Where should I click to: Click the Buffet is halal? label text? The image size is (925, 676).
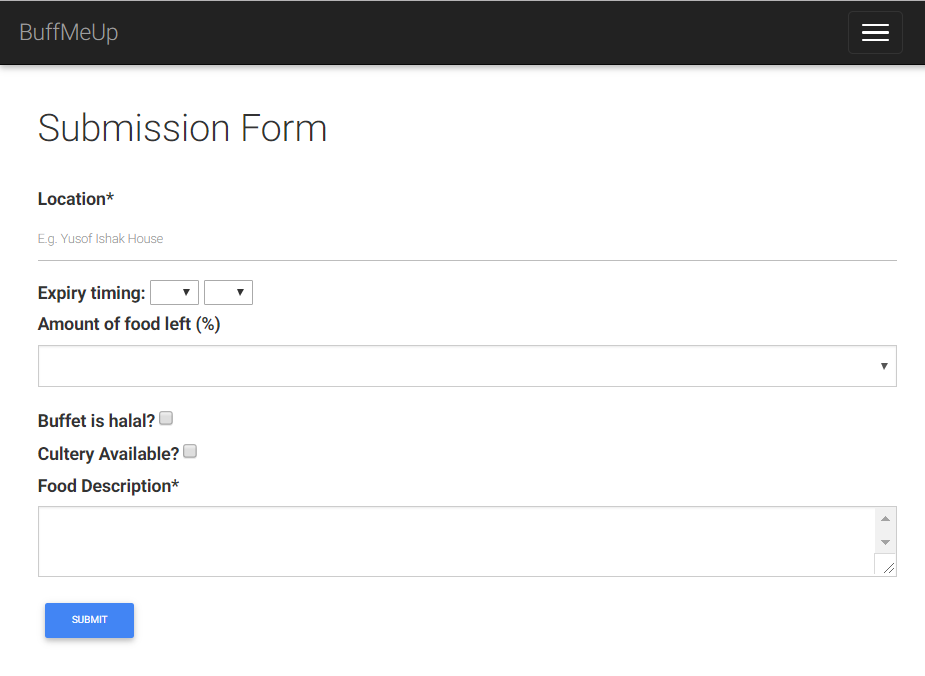pos(96,421)
